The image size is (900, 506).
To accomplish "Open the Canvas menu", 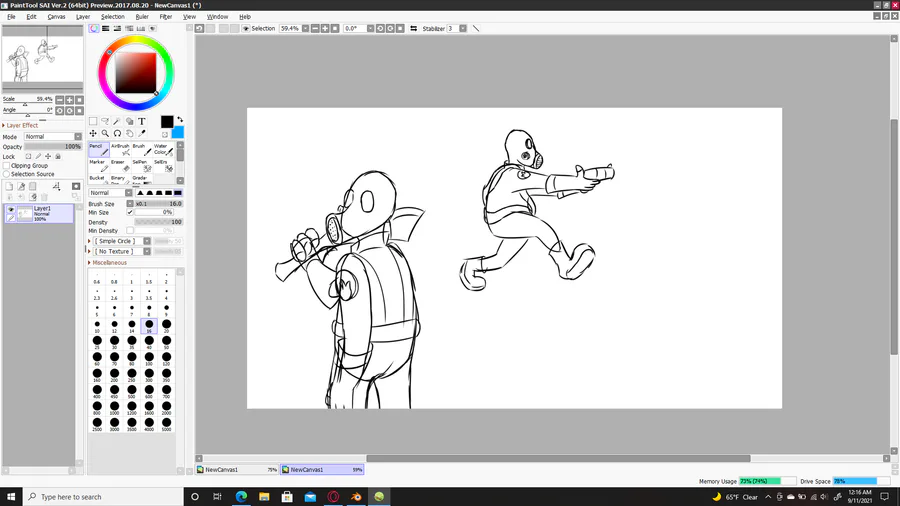I will pos(56,17).
